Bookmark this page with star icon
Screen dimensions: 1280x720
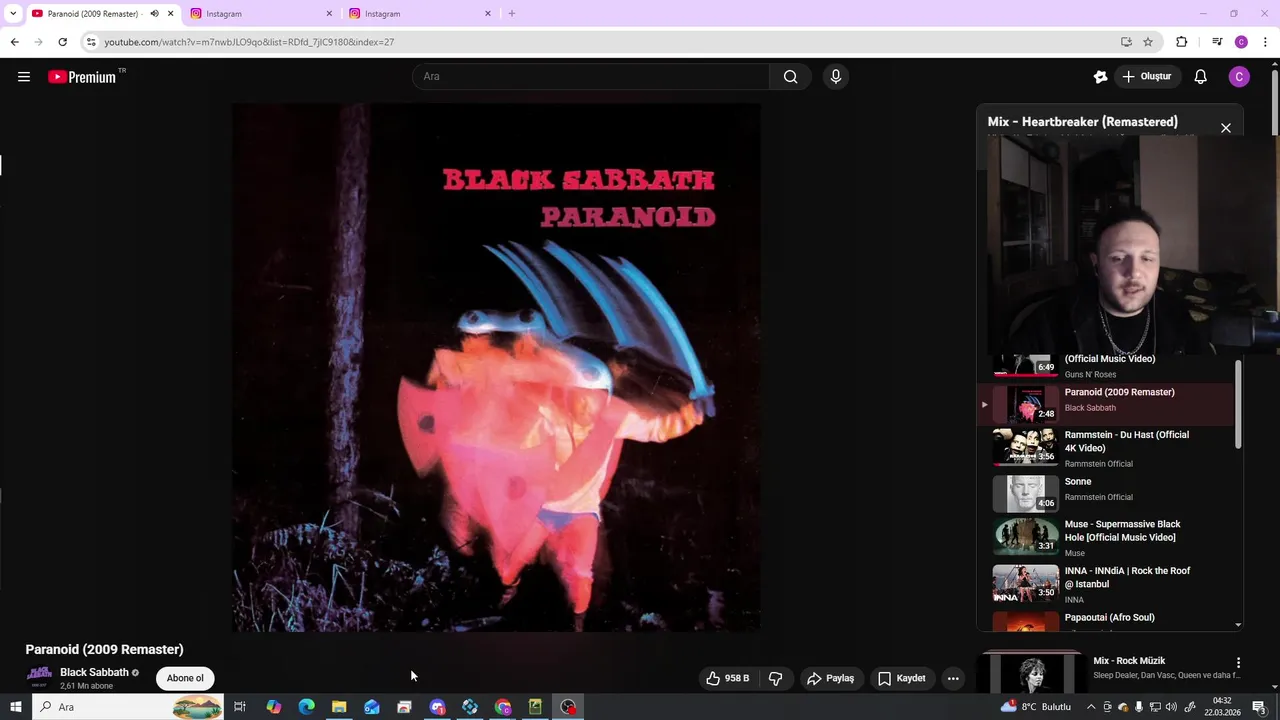click(x=1148, y=42)
